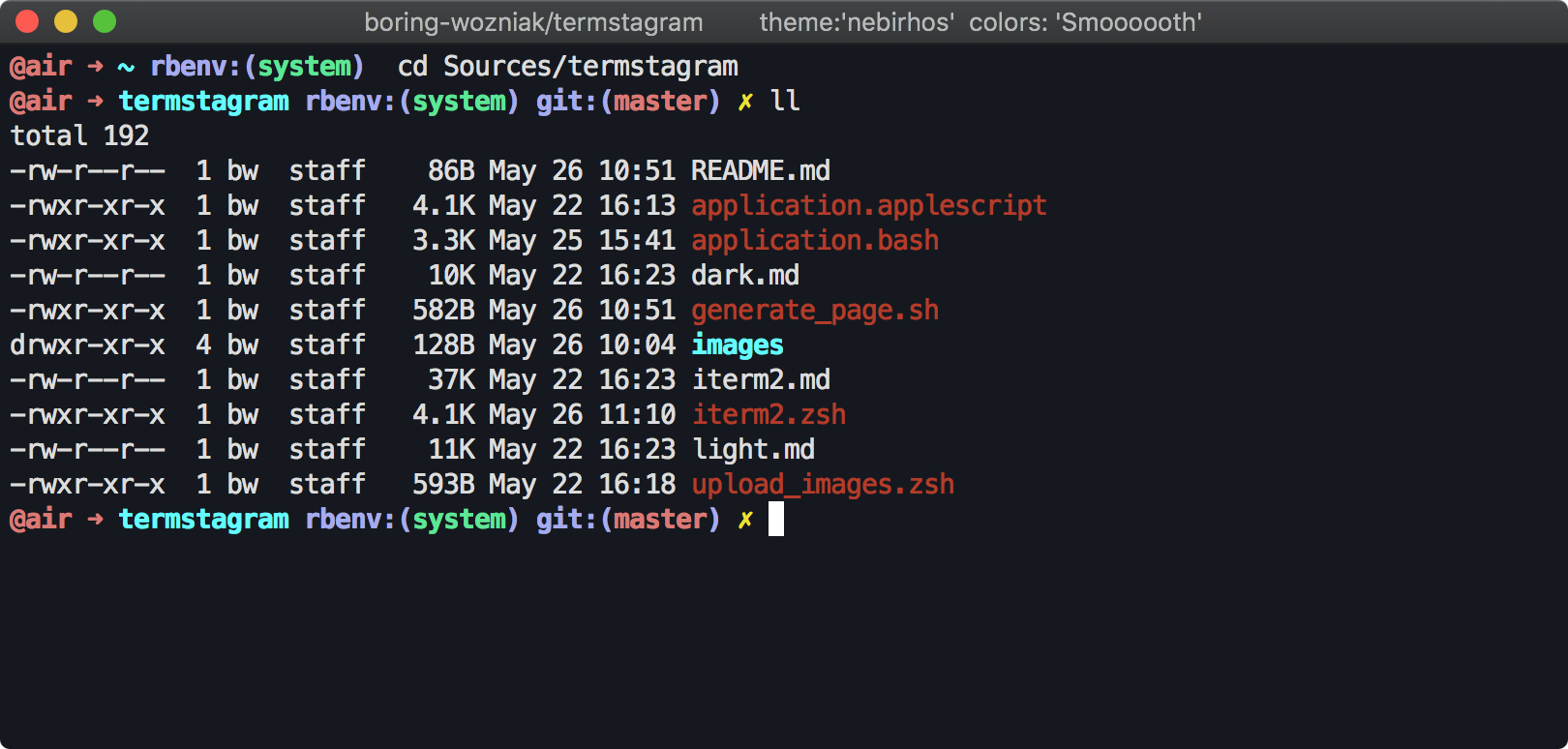Click the 'staff' group of light.md
Screen dimensions: 1568x749
point(327,450)
